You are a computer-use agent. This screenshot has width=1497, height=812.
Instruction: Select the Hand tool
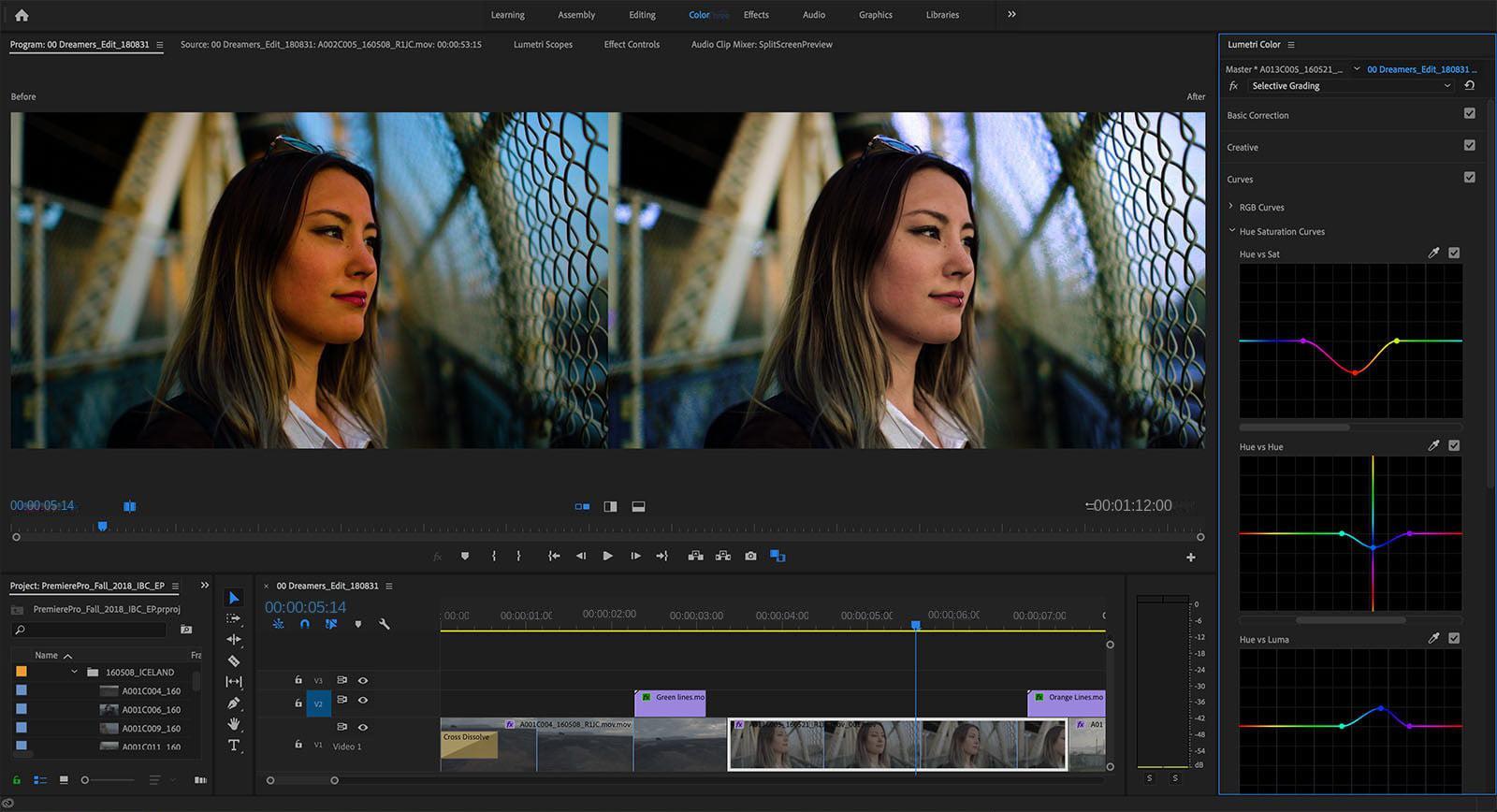(234, 724)
